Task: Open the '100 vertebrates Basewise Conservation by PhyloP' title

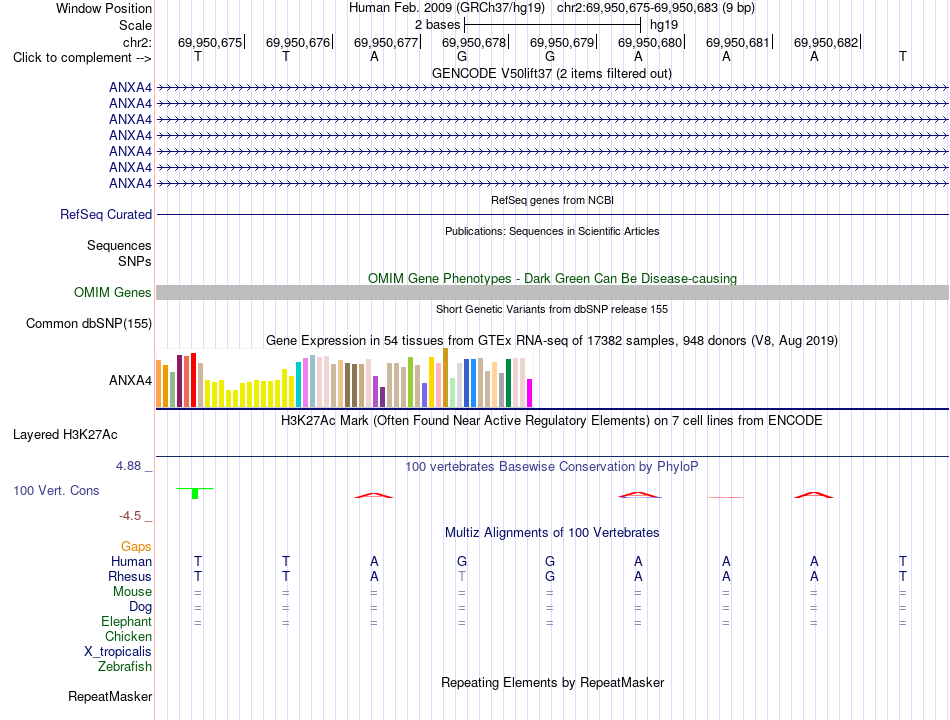Action: click(x=552, y=467)
